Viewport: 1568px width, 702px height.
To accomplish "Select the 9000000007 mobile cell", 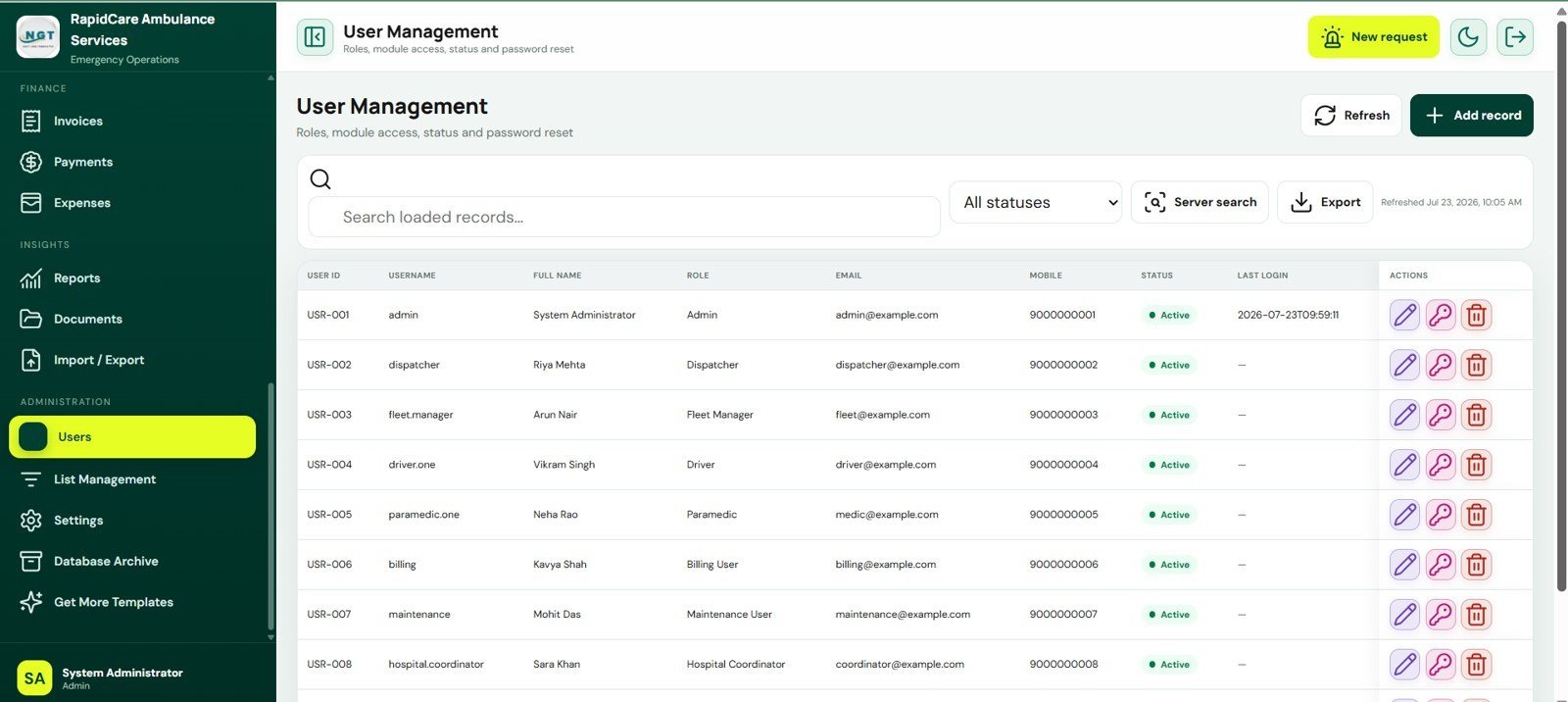I will [x=1063, y=615].
